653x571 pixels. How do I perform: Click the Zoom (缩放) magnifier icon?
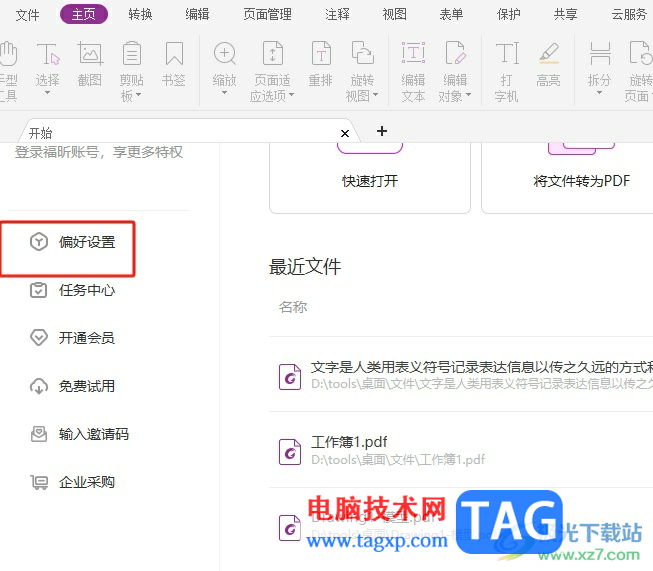click(x=225, y=53)
